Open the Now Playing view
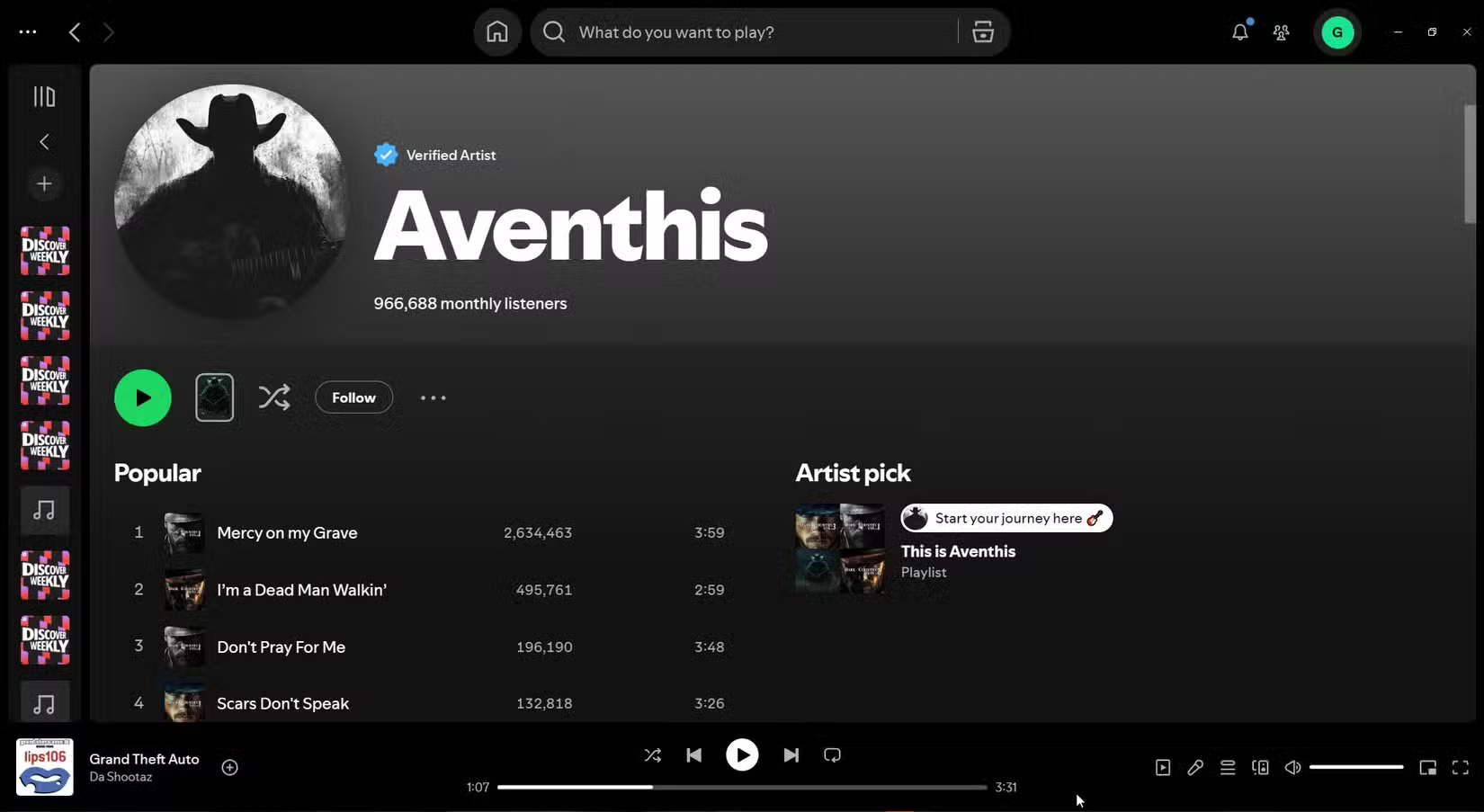This screenshot has width=1484, height=812. (x=1162, y=767)
